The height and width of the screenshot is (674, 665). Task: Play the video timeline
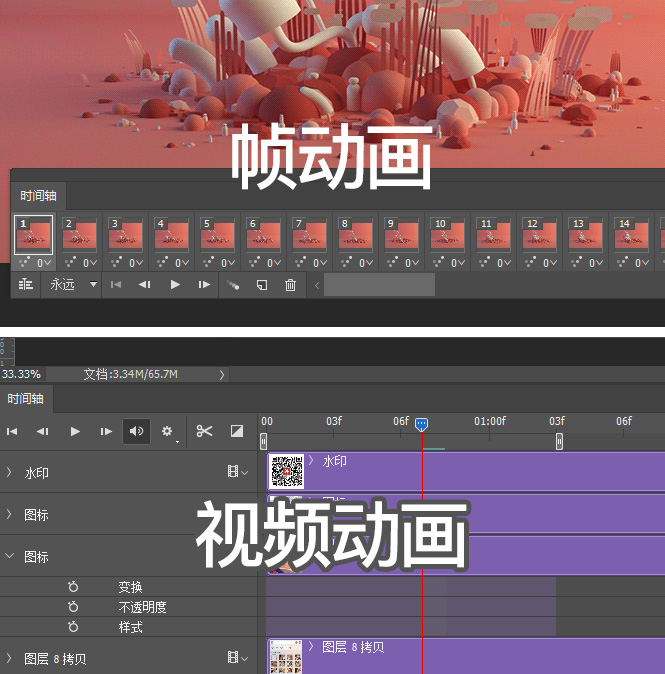tap(75, 431)
